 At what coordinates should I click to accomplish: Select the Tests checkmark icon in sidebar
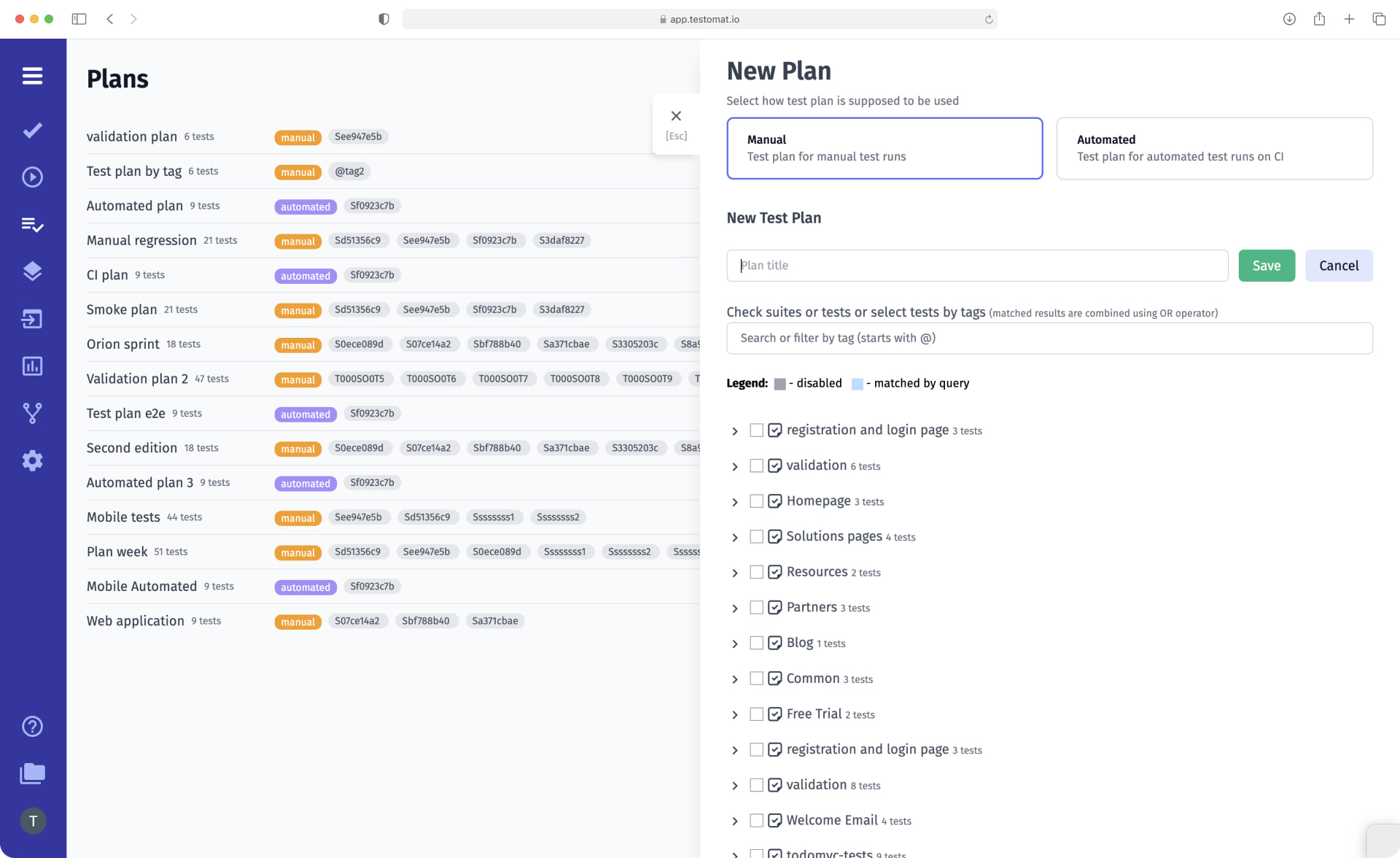[x=33, y=130]
